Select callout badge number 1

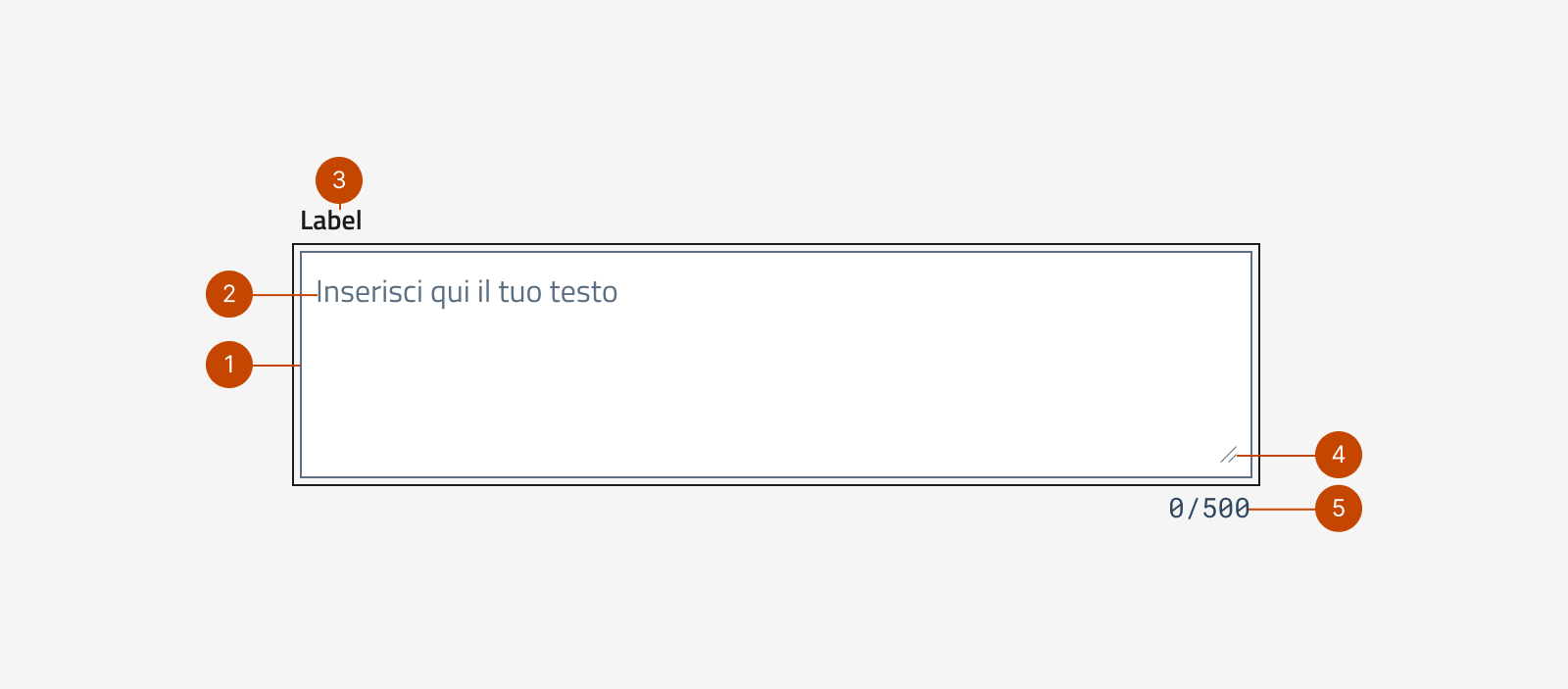(228, 365)
